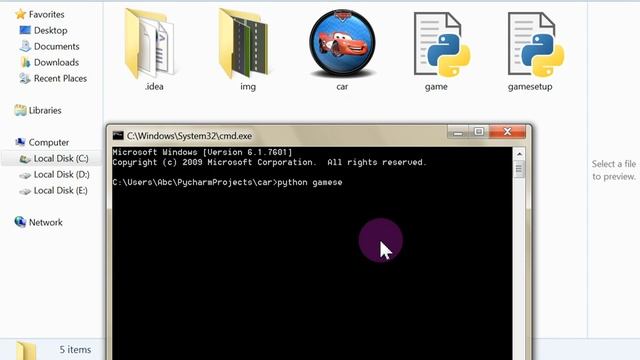Click the cmd.exe title bar system icon
The height and width of the screenshot is (360, 640).
tap(118, 136)
